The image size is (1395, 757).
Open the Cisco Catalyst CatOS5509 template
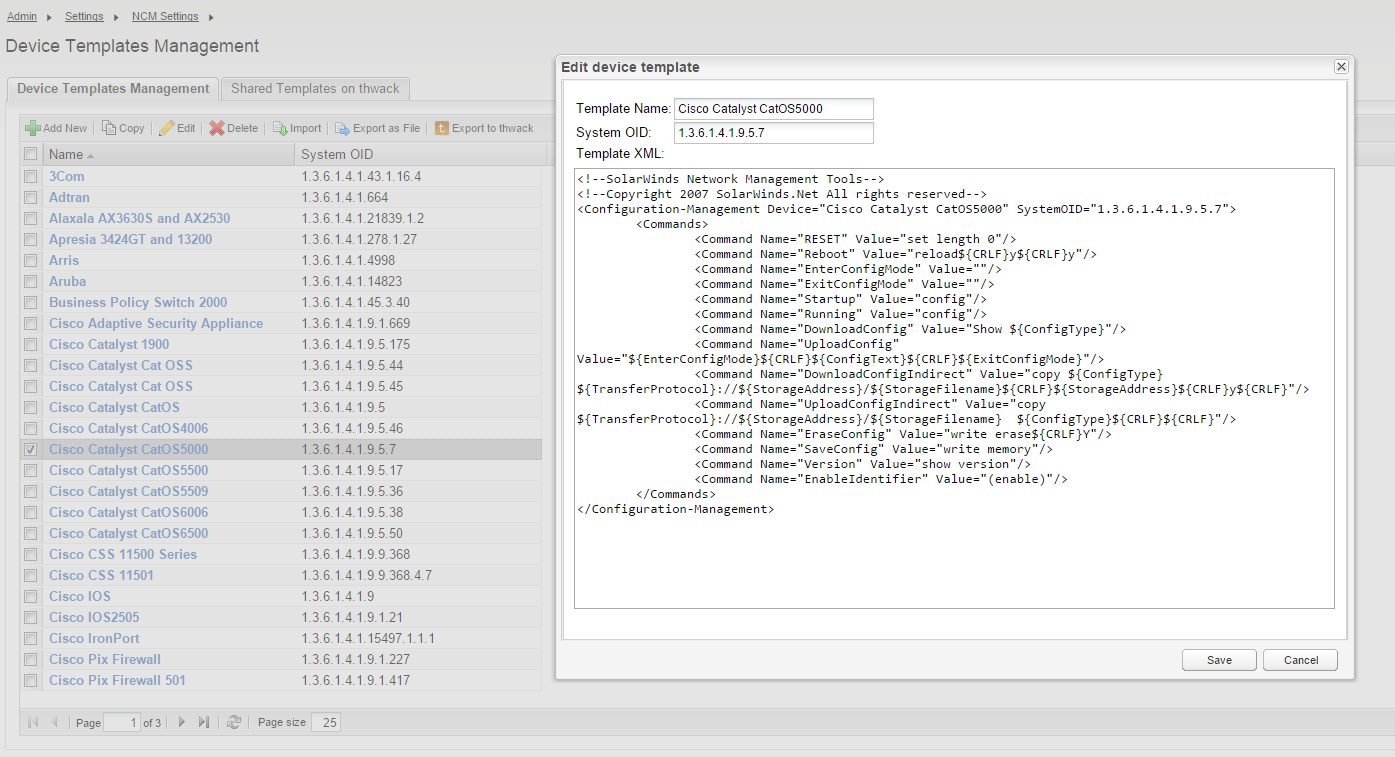[x=128, y=491]
